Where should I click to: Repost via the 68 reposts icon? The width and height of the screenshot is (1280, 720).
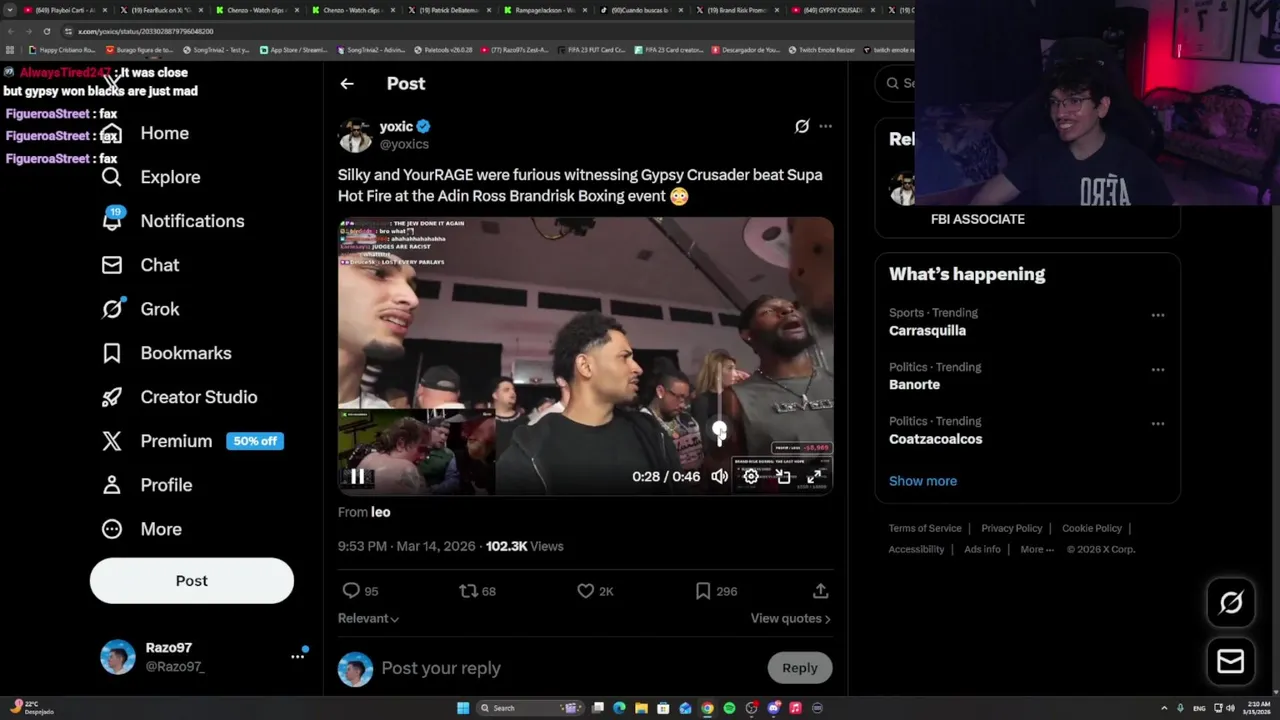468,591
